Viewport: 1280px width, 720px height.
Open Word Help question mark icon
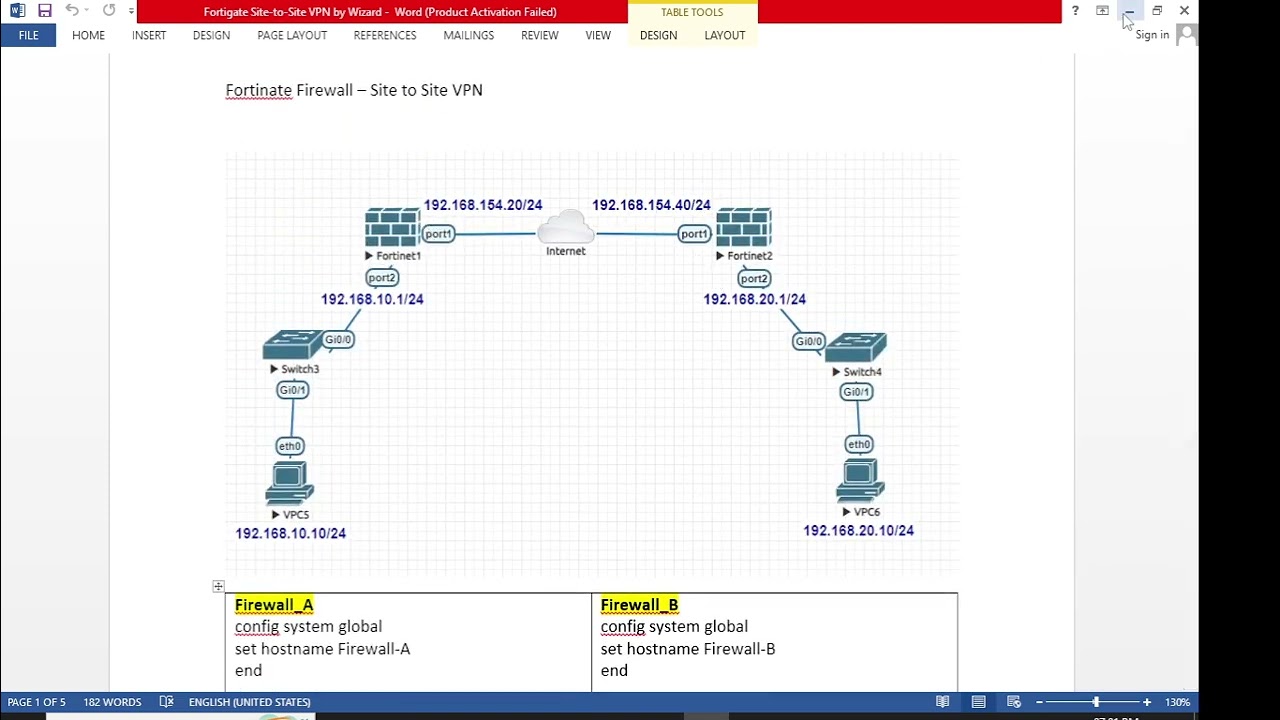pos(1075,11)
